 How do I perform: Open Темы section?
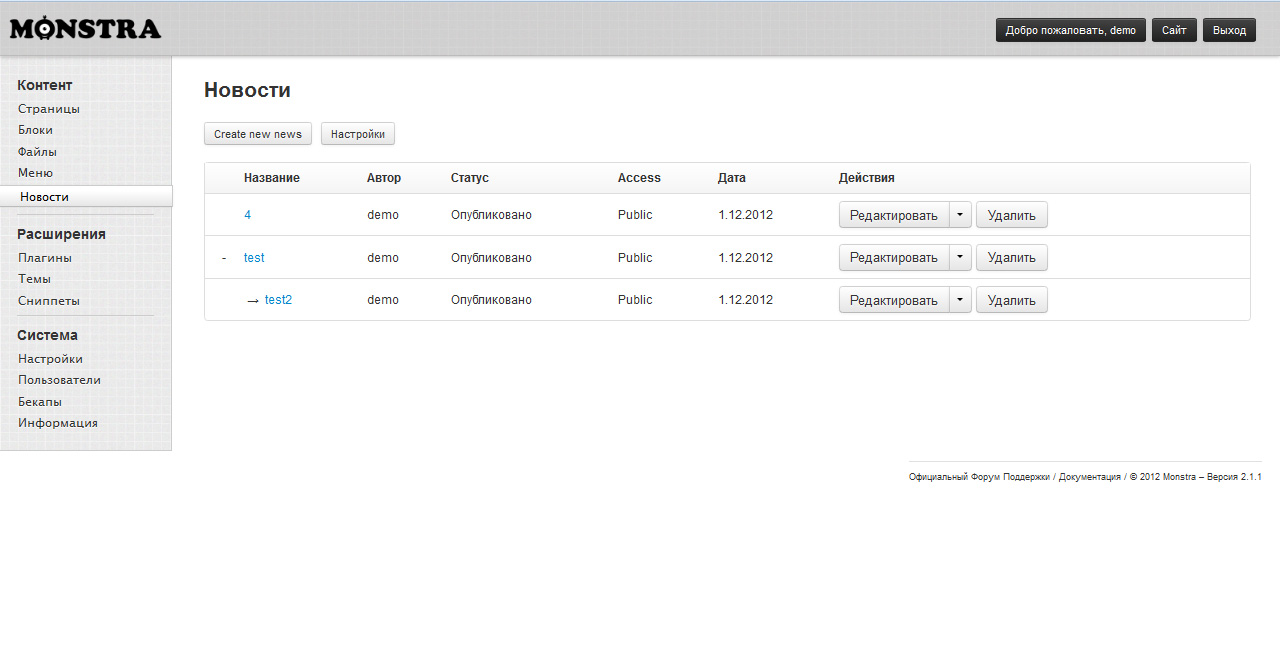point(34,278)
